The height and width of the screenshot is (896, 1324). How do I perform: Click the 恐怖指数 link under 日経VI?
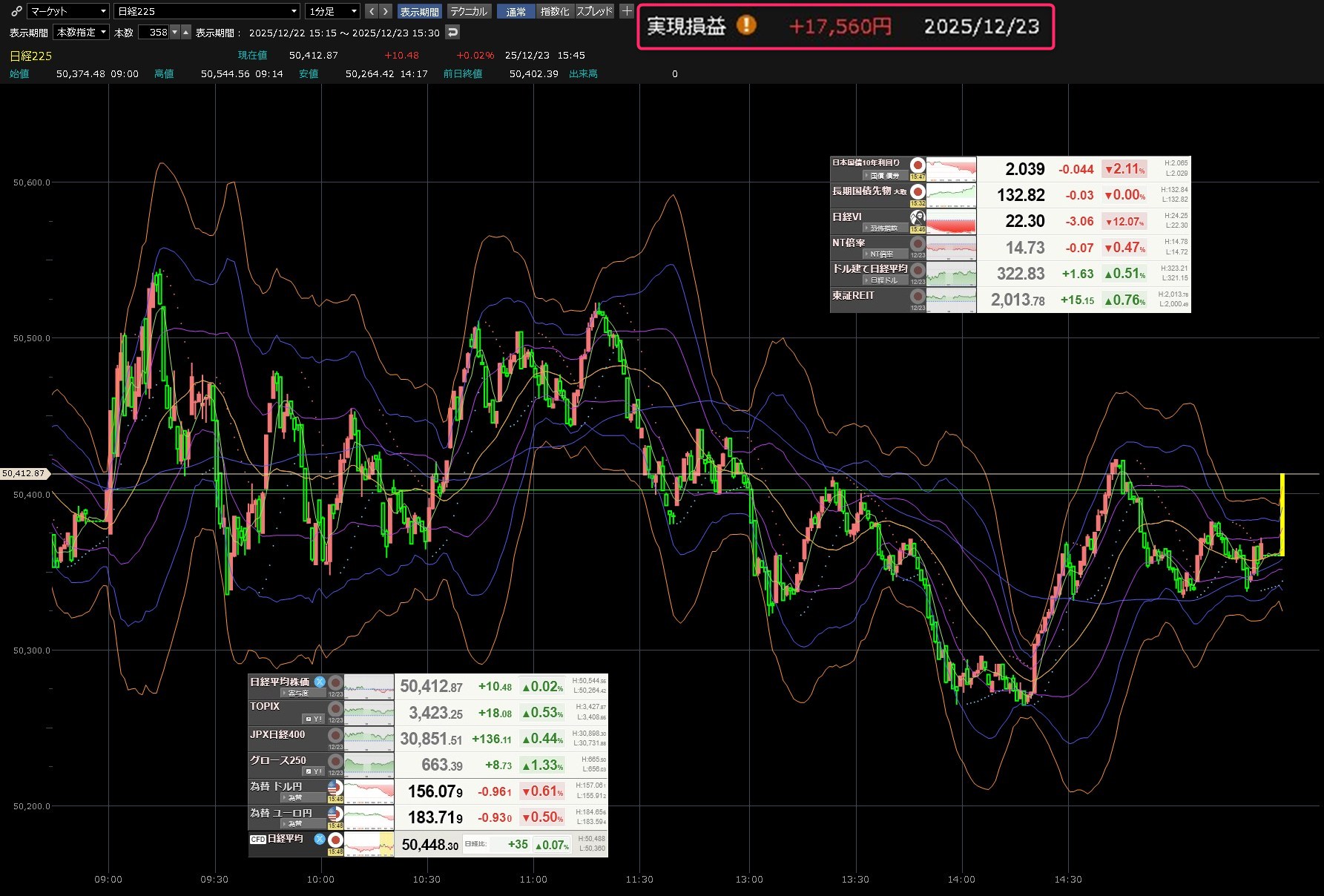[883, 228]
